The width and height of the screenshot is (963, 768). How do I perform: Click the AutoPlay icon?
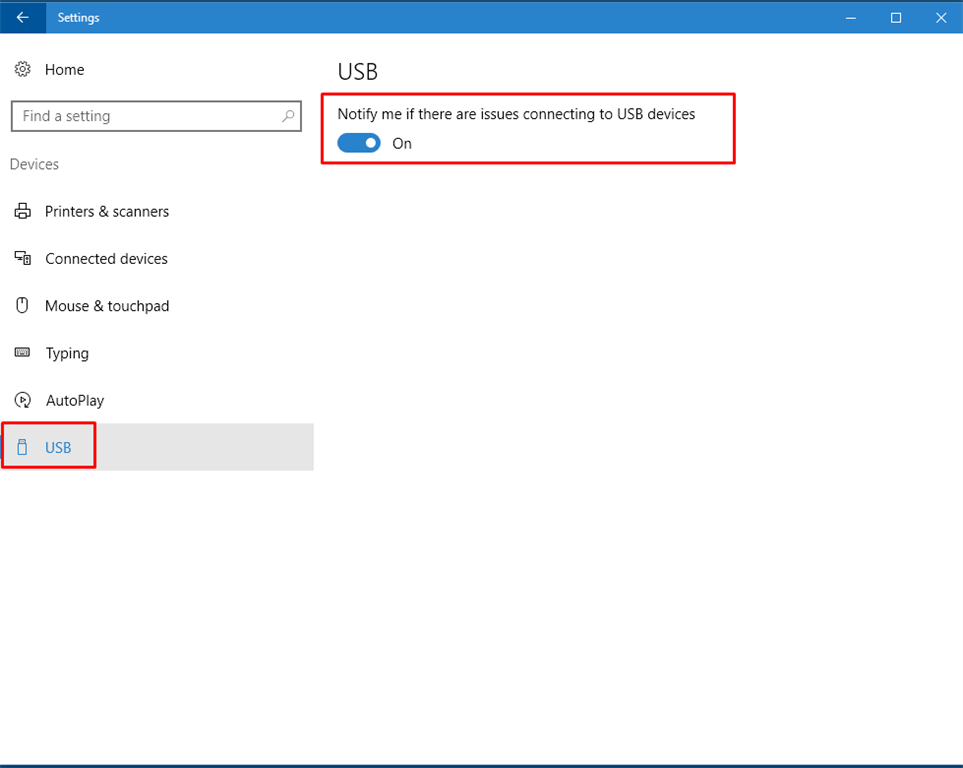coord(22,400)
